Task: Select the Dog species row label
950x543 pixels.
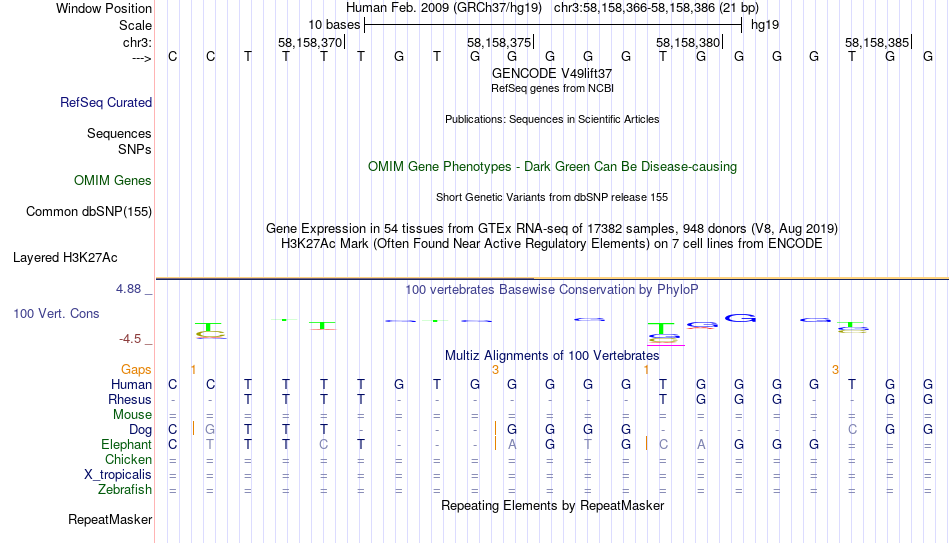Action: point(140,430)
